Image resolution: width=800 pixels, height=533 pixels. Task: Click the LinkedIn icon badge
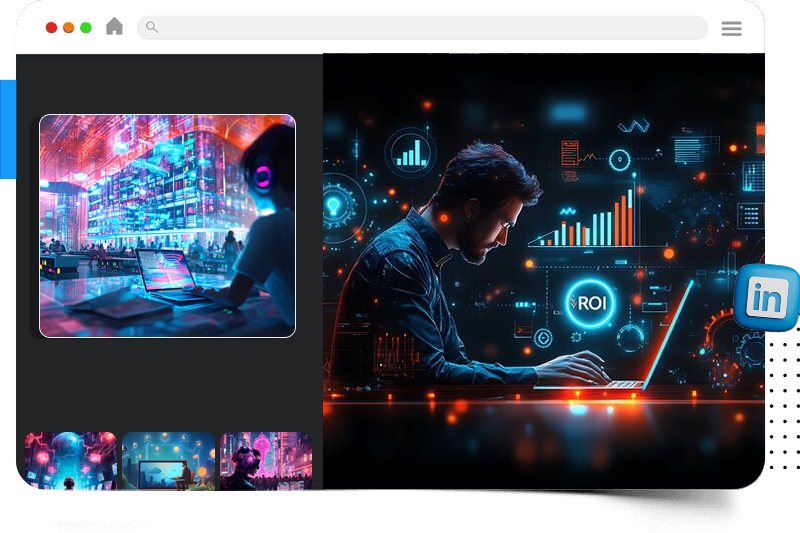768,298
